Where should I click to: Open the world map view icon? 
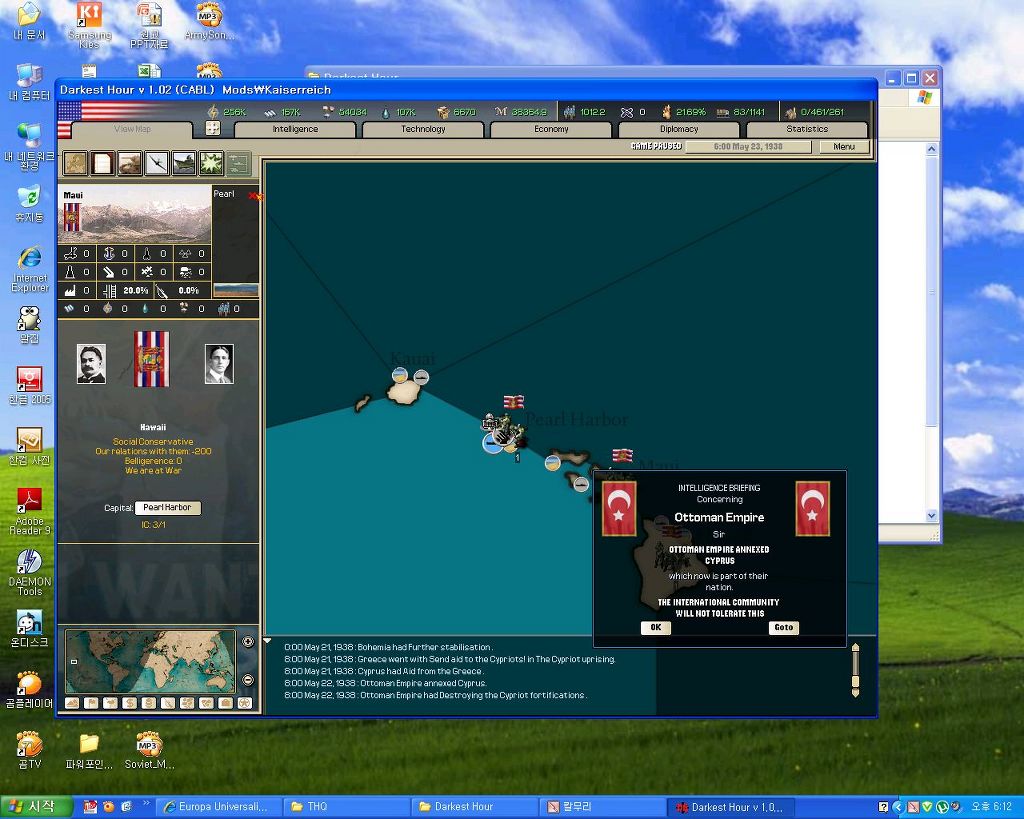pos(75,163)
